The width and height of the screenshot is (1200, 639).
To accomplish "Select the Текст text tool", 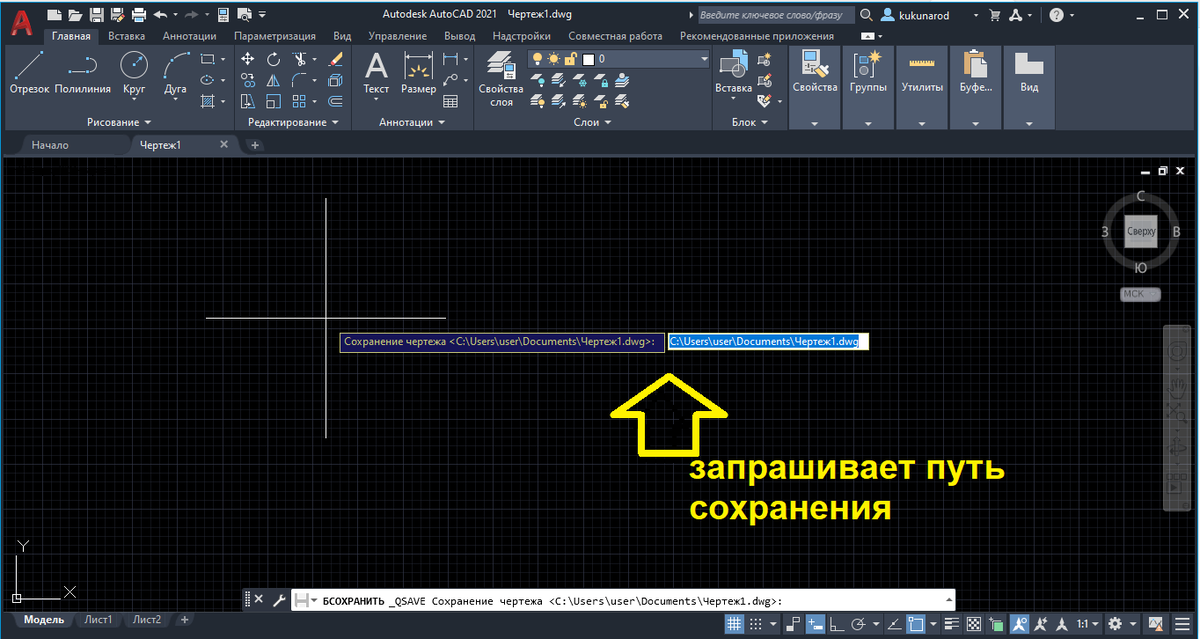I will tap(376, 73).
